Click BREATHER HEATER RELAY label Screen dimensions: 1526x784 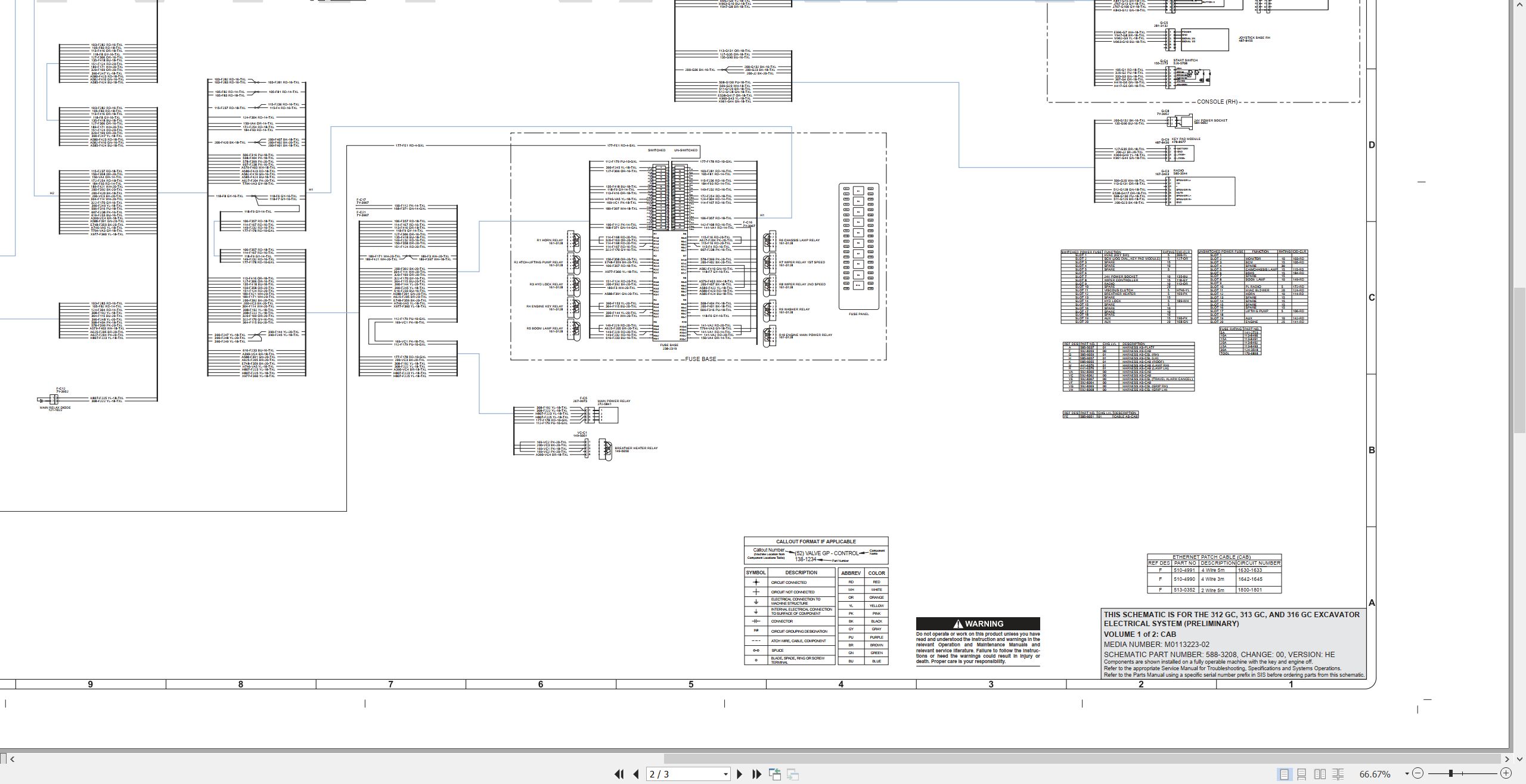pyautogui.click(x=636, y=448)
